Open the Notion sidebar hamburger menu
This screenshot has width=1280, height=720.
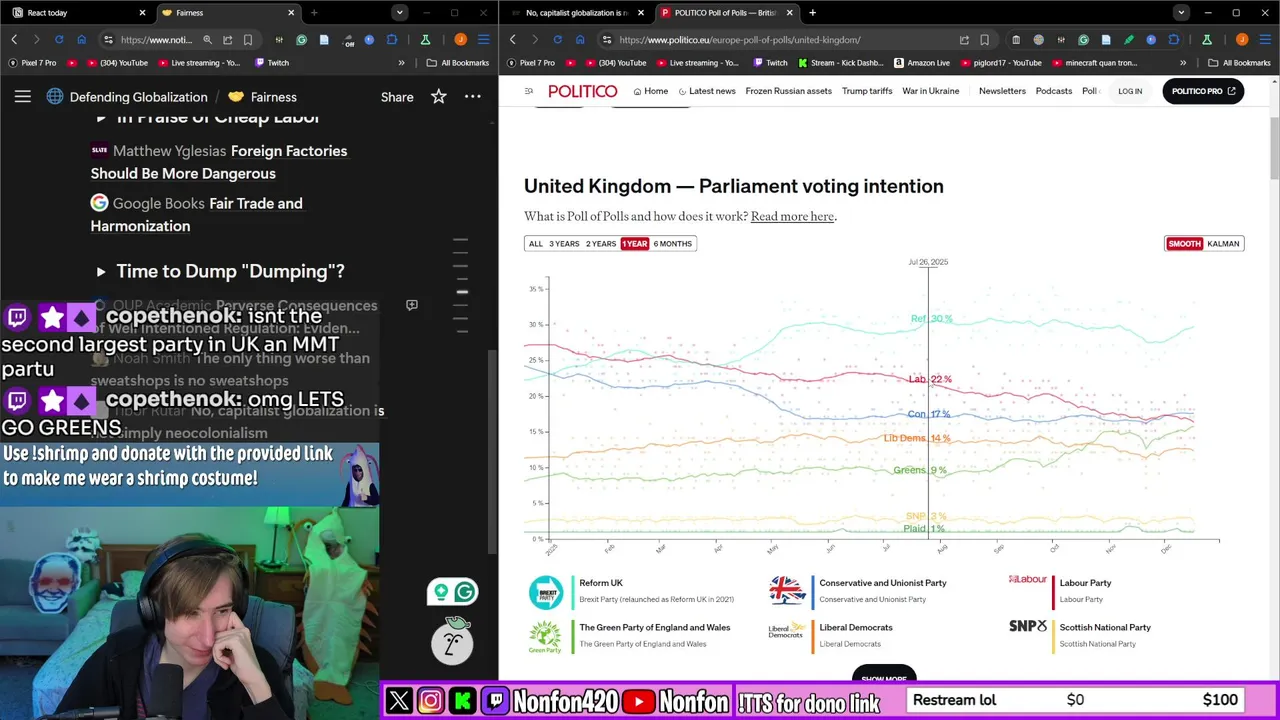click(23, 97)
